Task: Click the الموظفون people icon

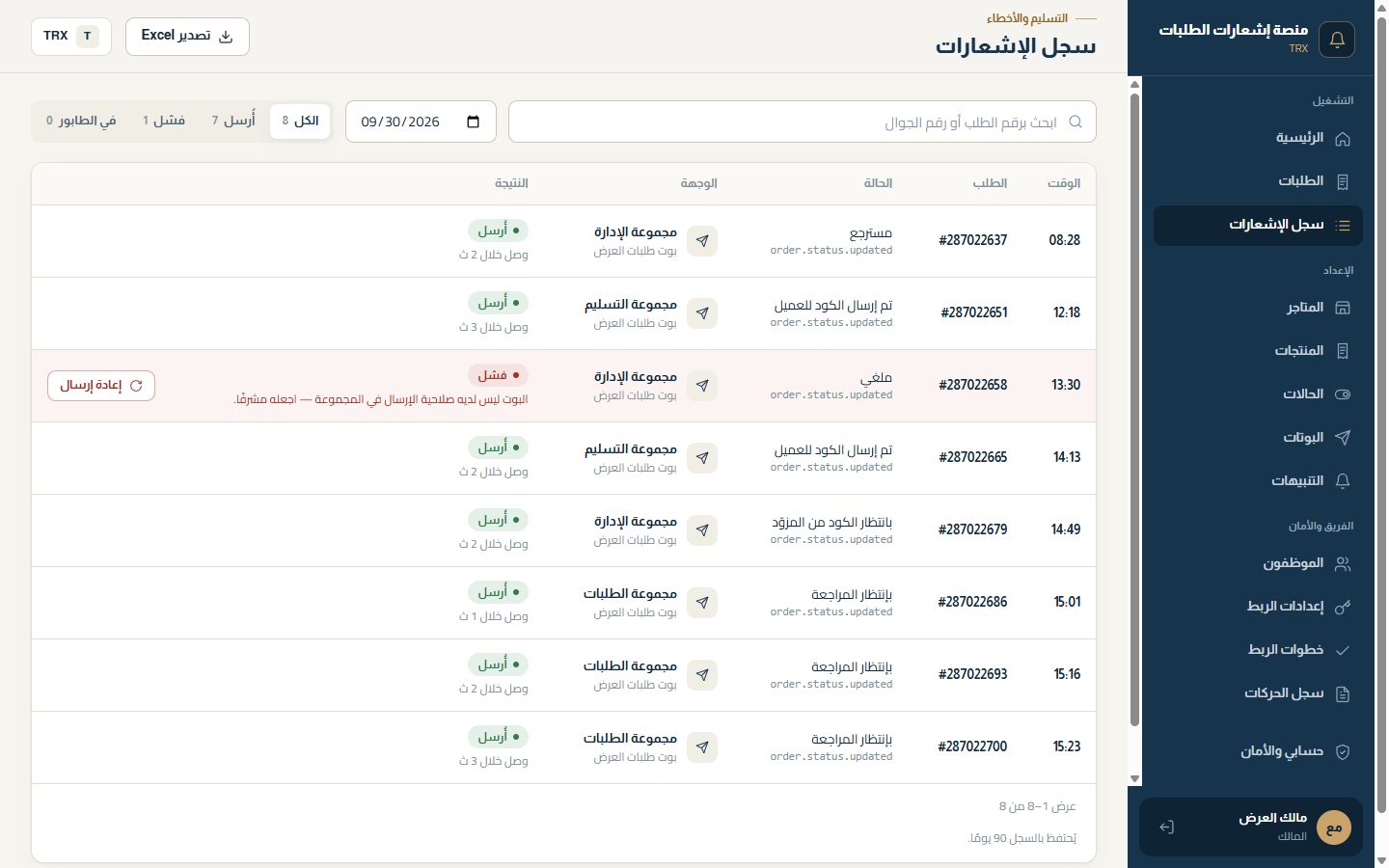Action: [1342, 564]
